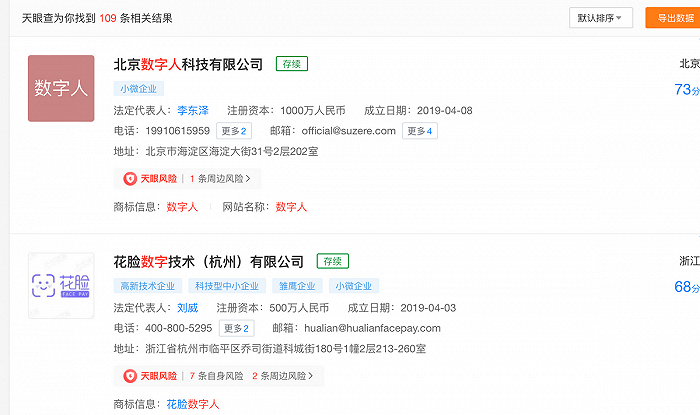Click founding date 2019-04-03

428,308
